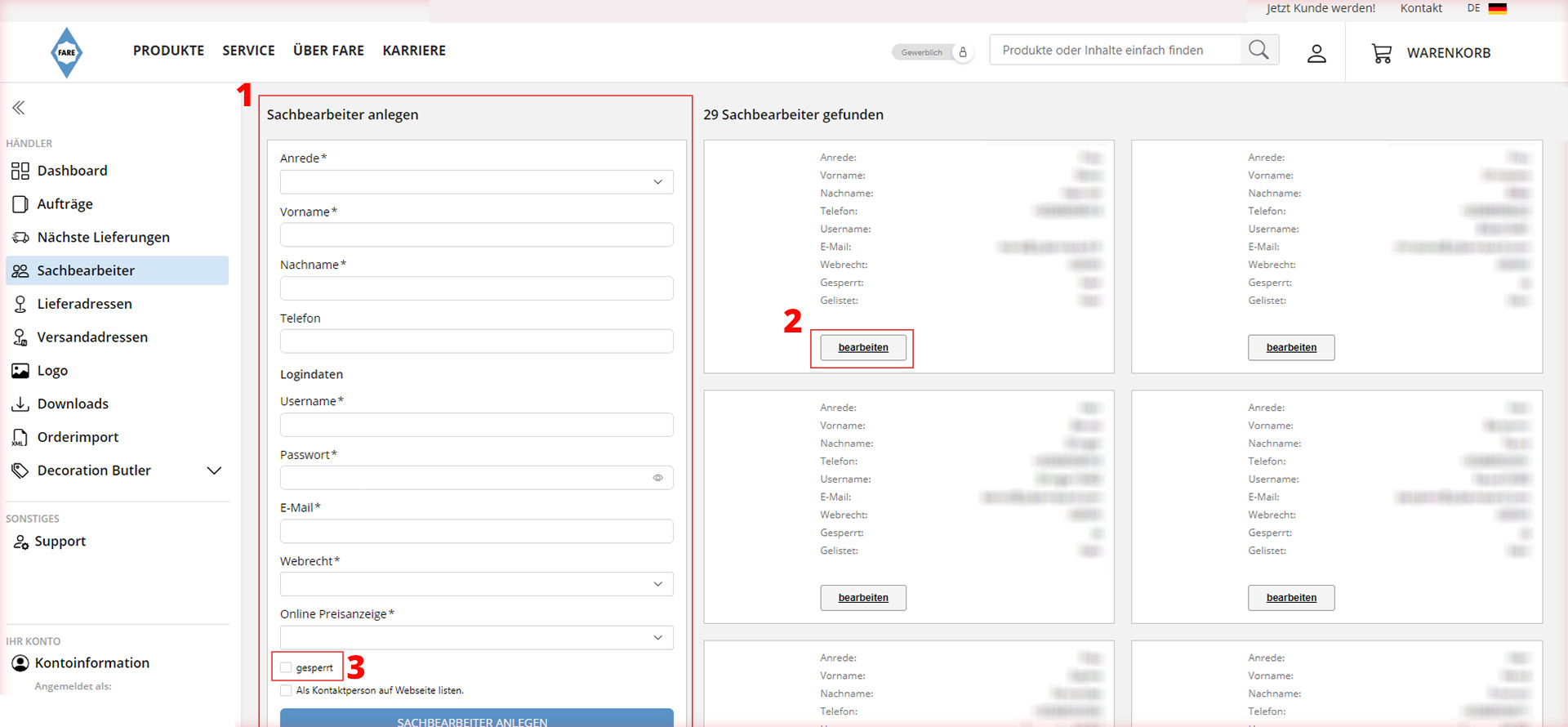Enable Als Kontaktperson auf Webseite listen
Screen dimensions: 1568x727
[x=286, y=690]
